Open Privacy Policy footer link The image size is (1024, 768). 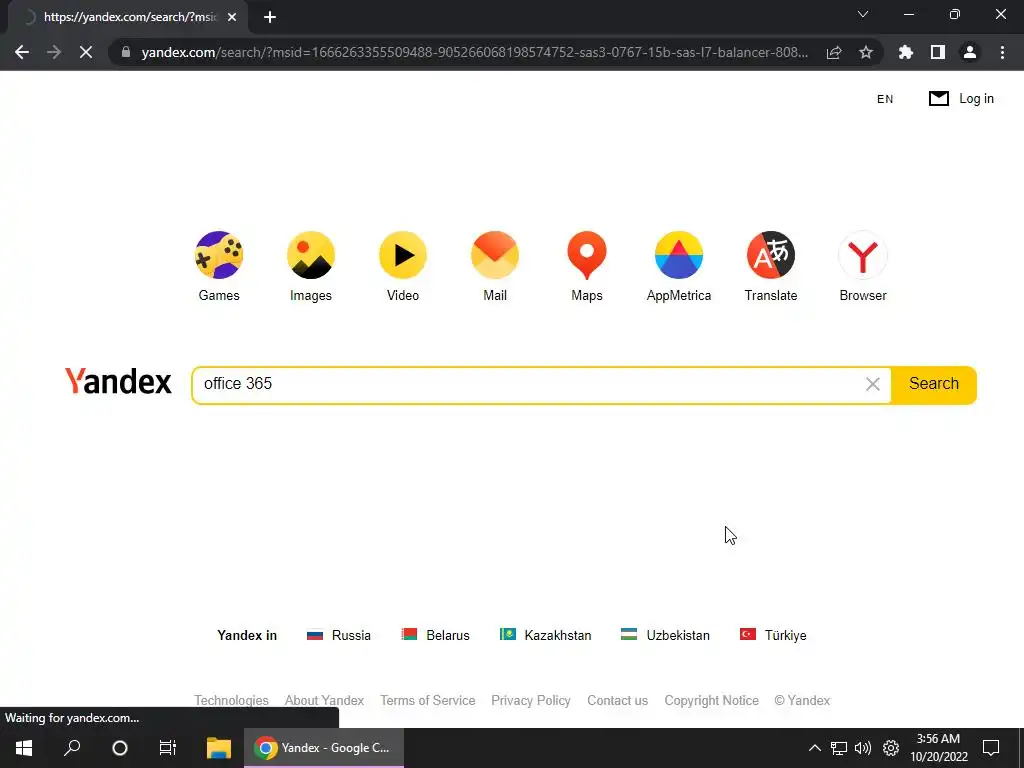(x=531, y=701)
